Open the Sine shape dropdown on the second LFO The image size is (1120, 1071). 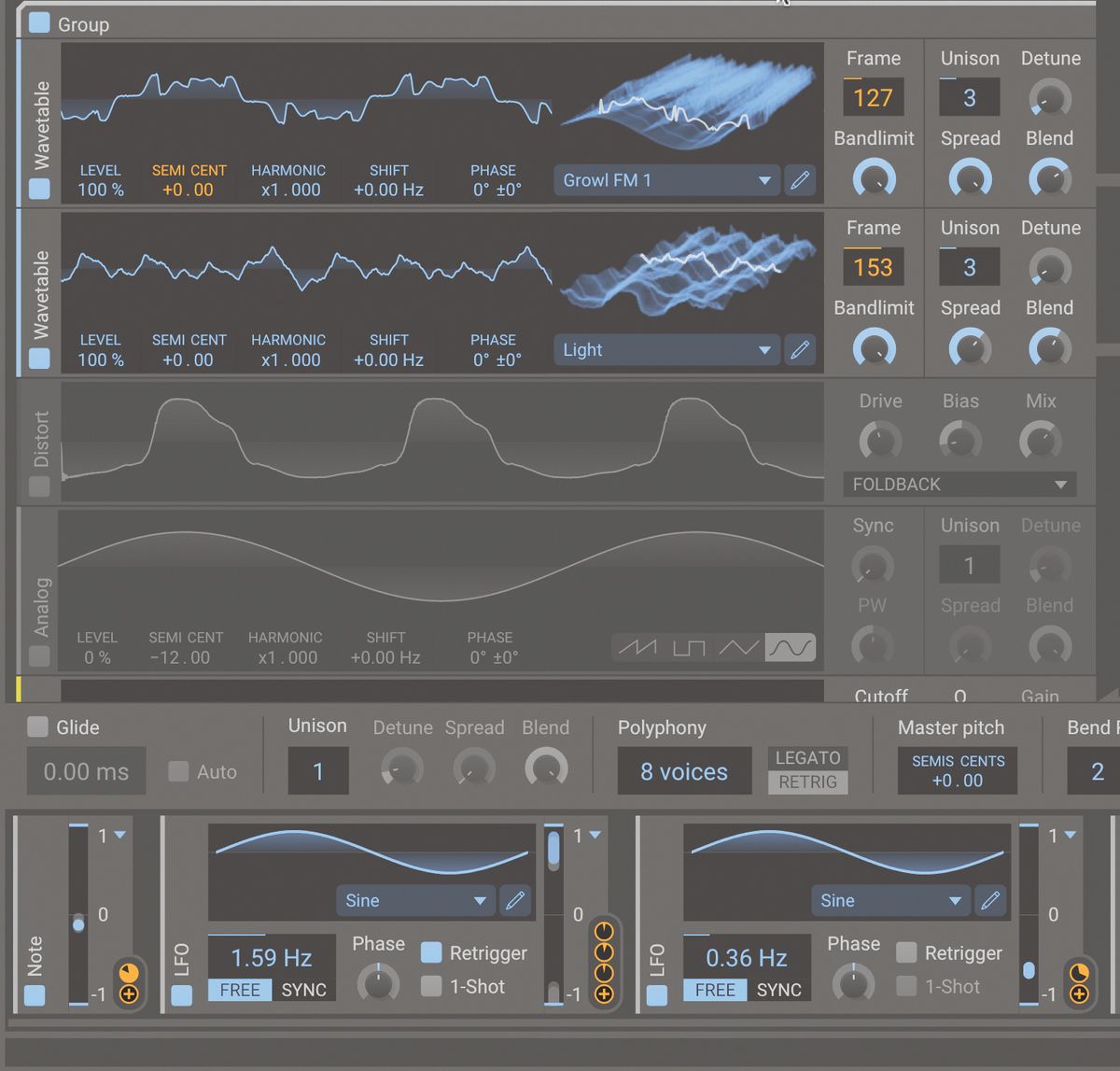[x=889, y=901]
